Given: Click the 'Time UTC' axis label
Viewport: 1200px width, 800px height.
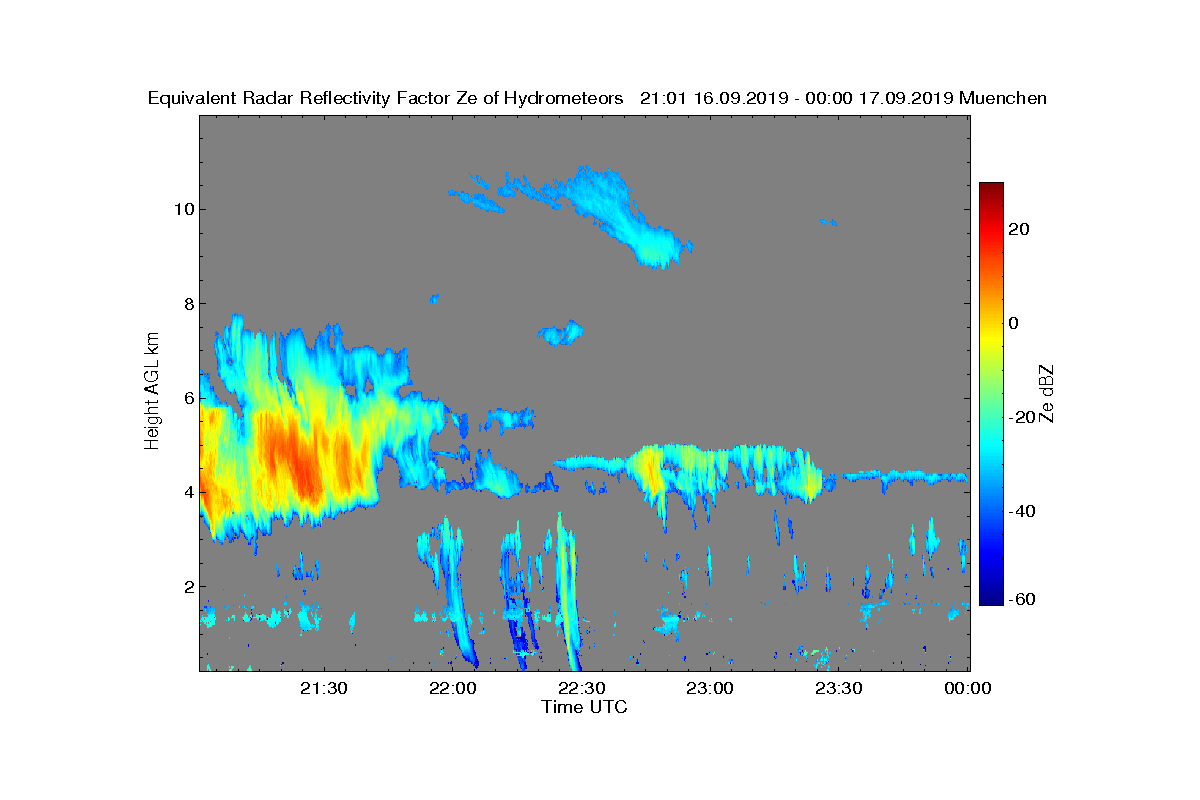Looking at the screenshot, I should 584,707.
